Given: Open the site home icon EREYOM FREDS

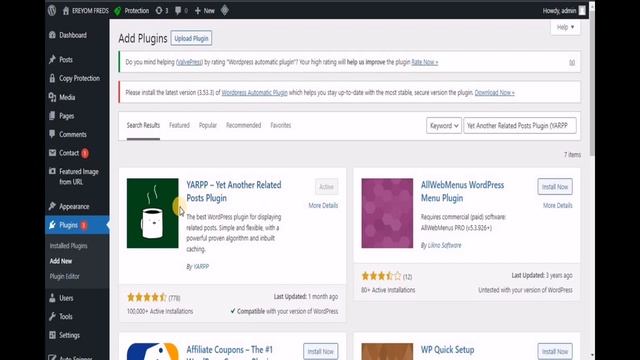Looking at the screenshot, I should pyautogui.click(x=66, y=11).
